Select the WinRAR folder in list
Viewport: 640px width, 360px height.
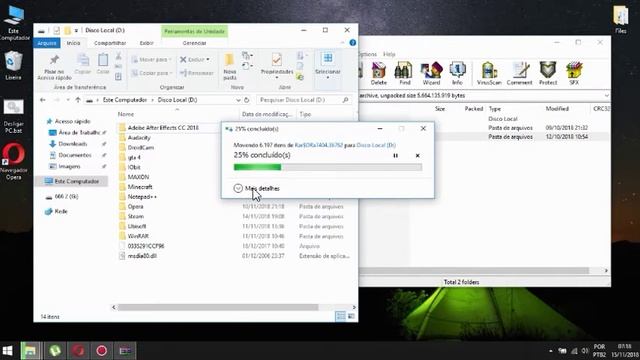tap(138, 236)
